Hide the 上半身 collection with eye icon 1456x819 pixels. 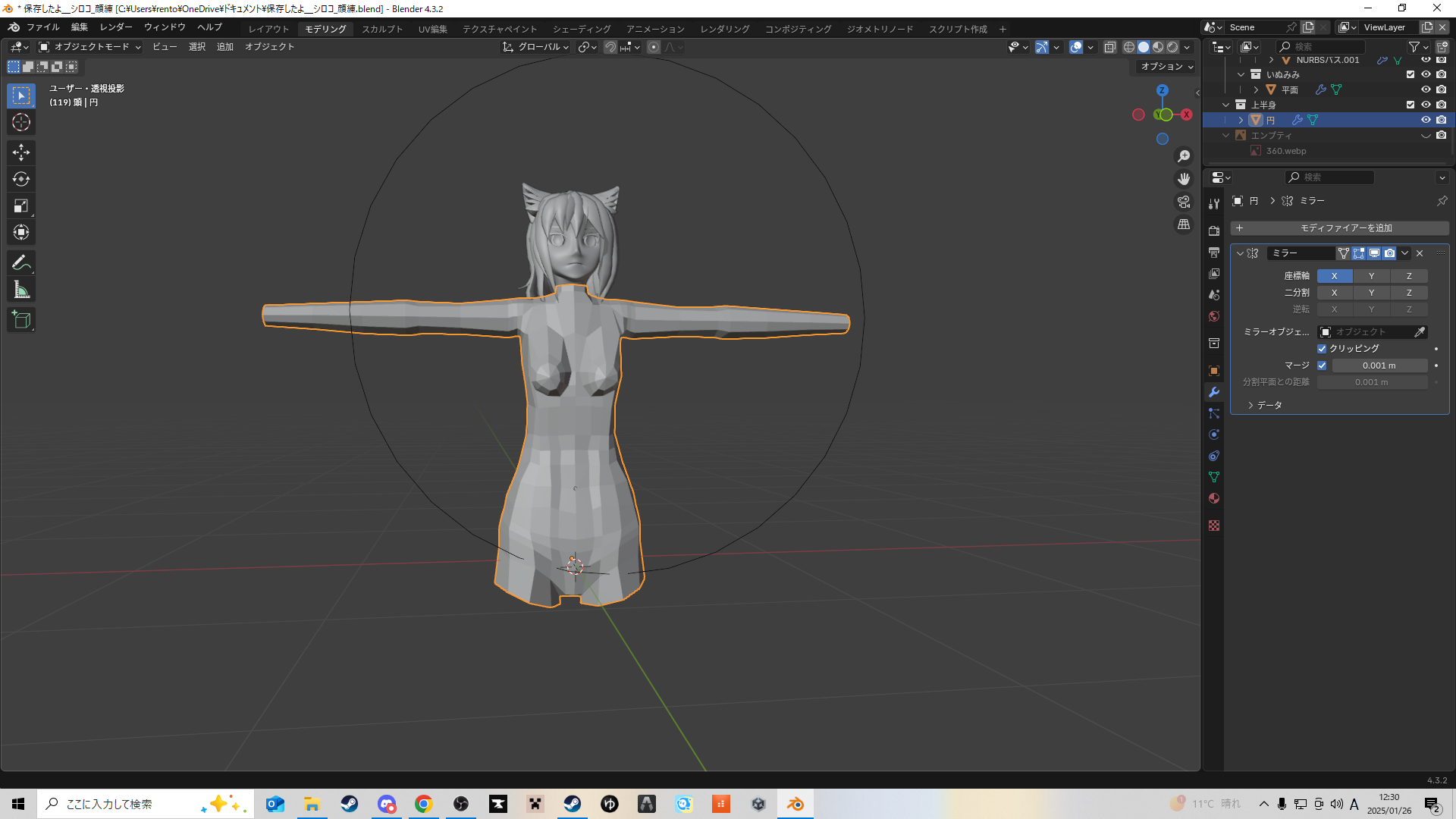click(1426, 105)
